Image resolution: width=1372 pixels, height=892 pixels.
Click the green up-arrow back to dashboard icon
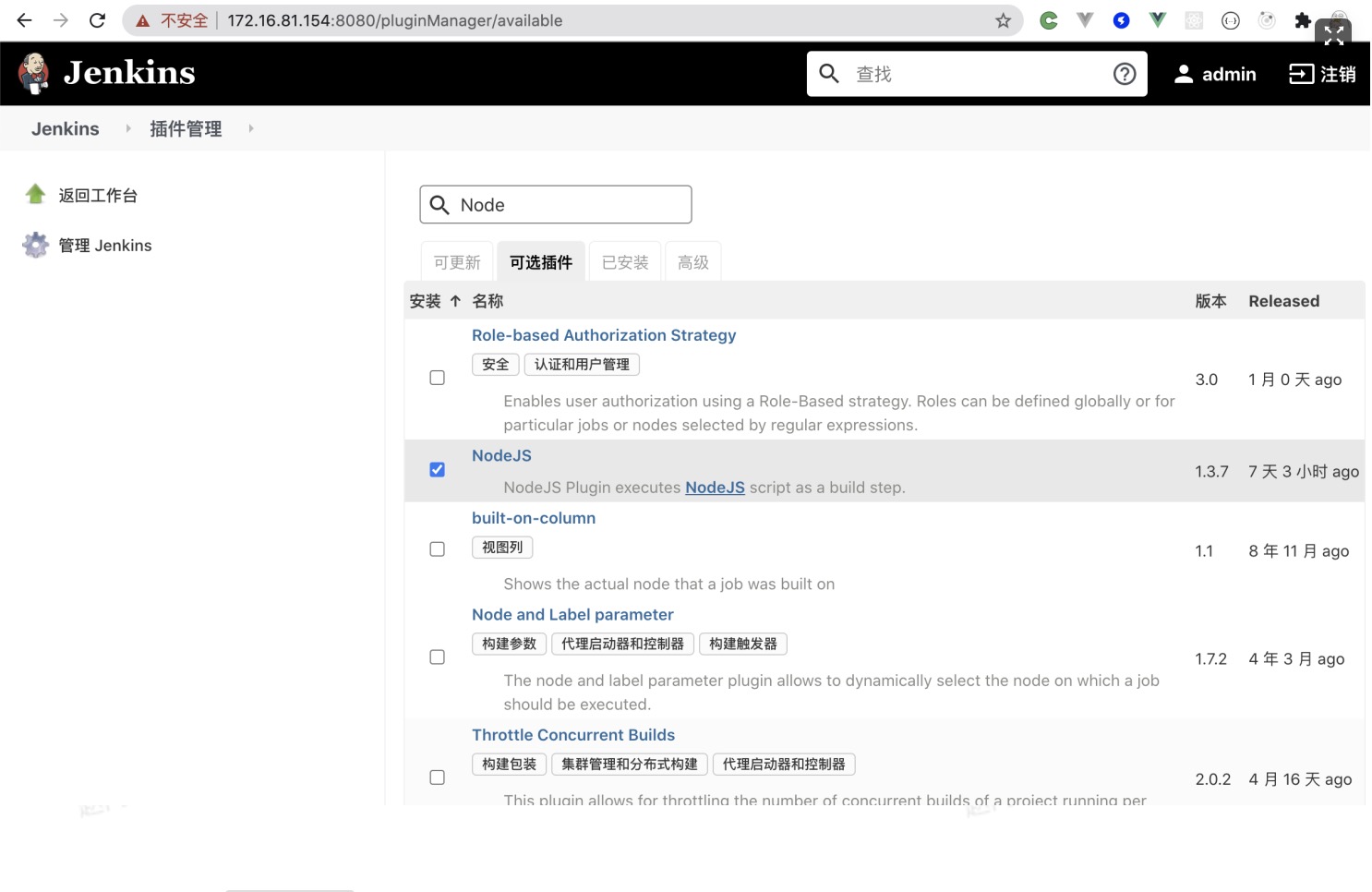click(35, 194)
